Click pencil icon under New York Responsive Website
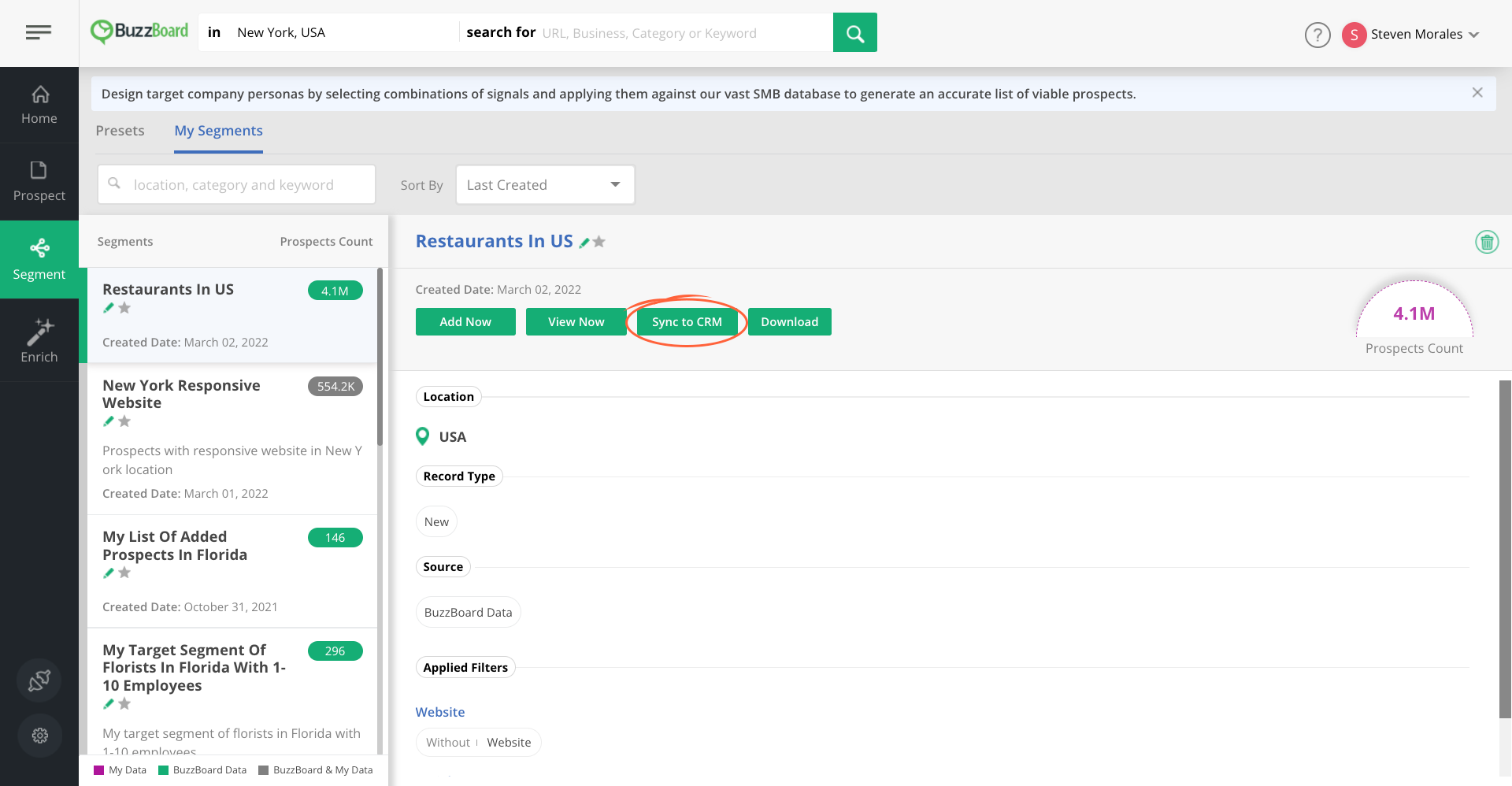 click(109, 421)
